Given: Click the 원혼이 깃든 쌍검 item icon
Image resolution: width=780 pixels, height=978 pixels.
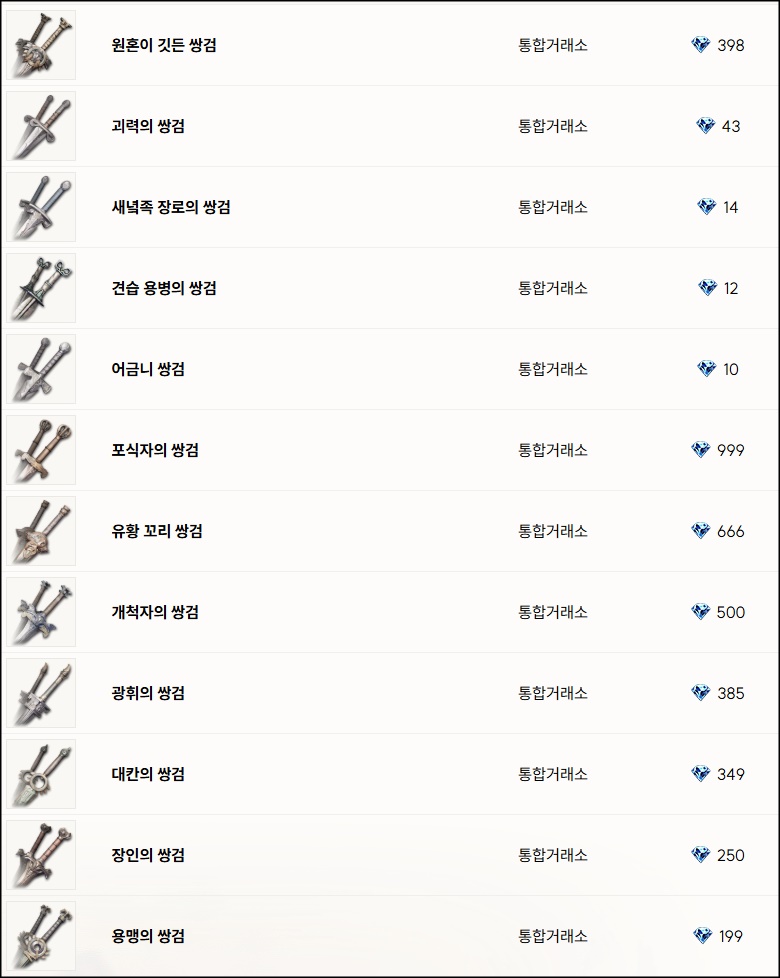Looking at the screenshot, I should tap(41, 45).
